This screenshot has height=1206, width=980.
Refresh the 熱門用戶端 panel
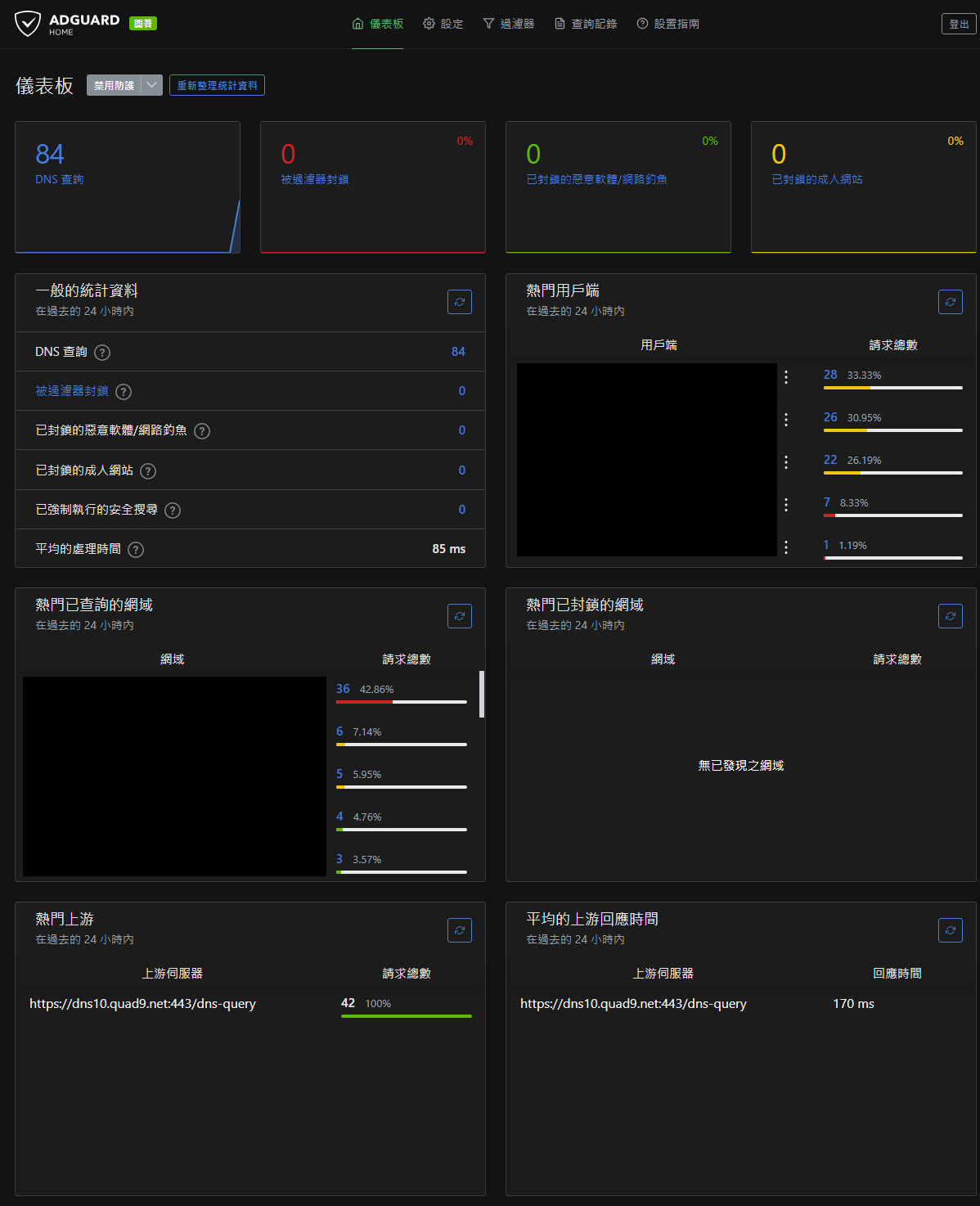point(950,301)
